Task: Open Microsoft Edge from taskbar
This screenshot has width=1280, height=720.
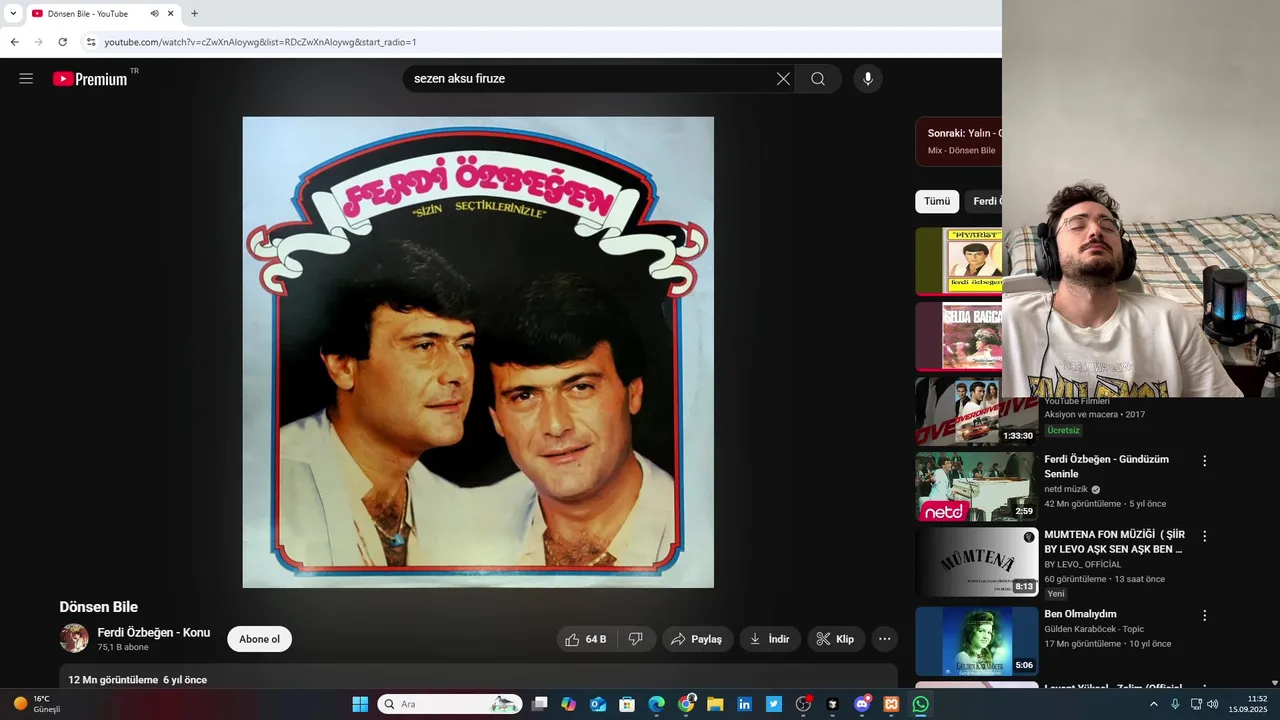Action: coord(656,704)
